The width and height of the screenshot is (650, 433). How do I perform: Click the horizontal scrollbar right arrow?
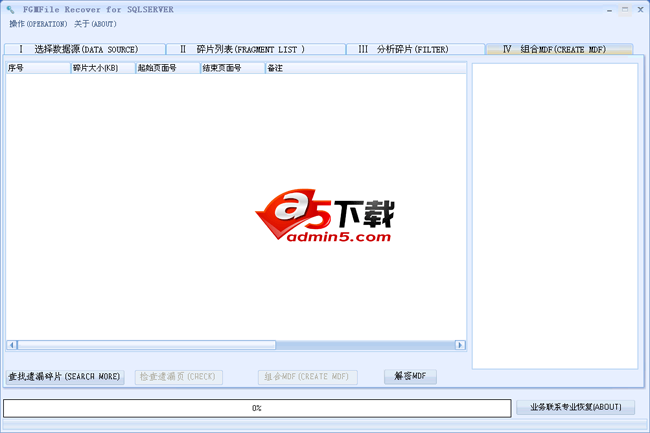[x=460, y=345]
